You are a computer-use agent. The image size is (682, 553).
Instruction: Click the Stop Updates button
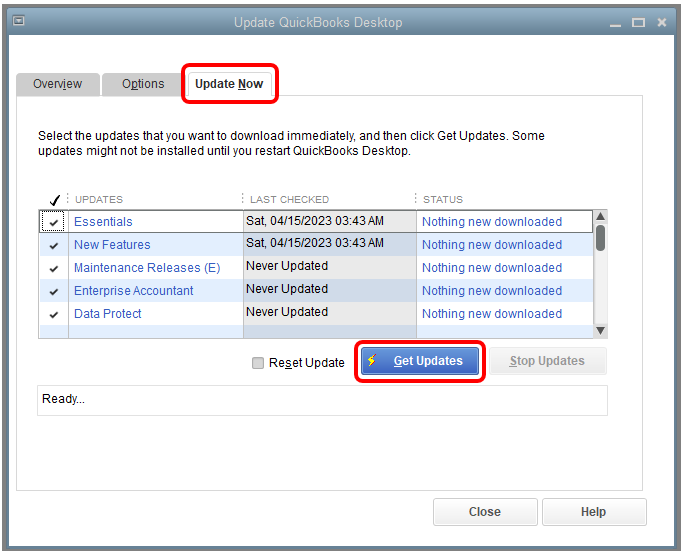click(x=547, y=361)
